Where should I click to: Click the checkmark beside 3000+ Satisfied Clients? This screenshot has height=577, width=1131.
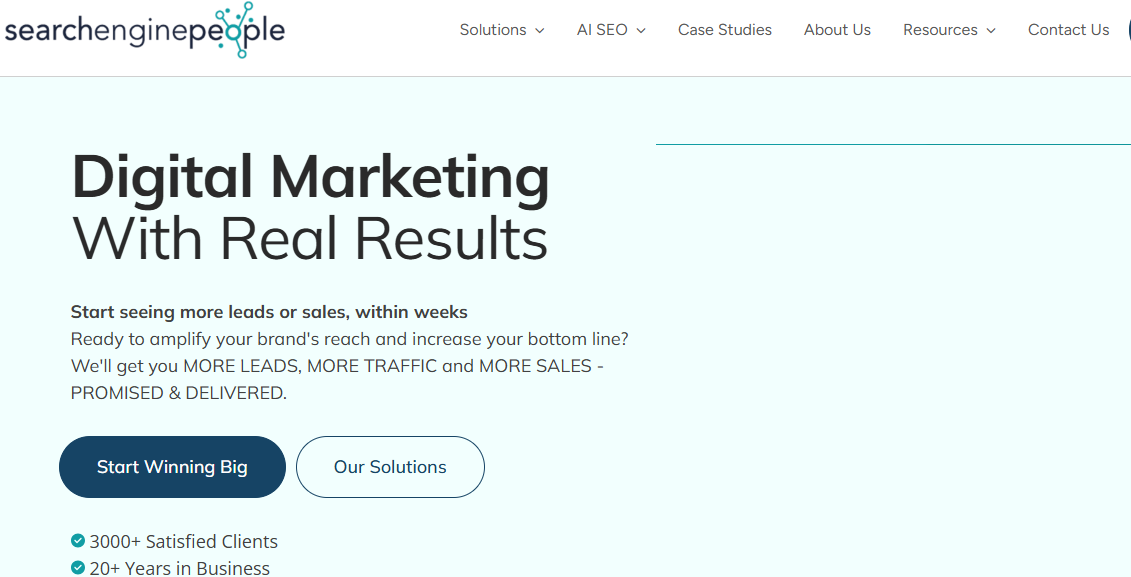coord(77,540)
